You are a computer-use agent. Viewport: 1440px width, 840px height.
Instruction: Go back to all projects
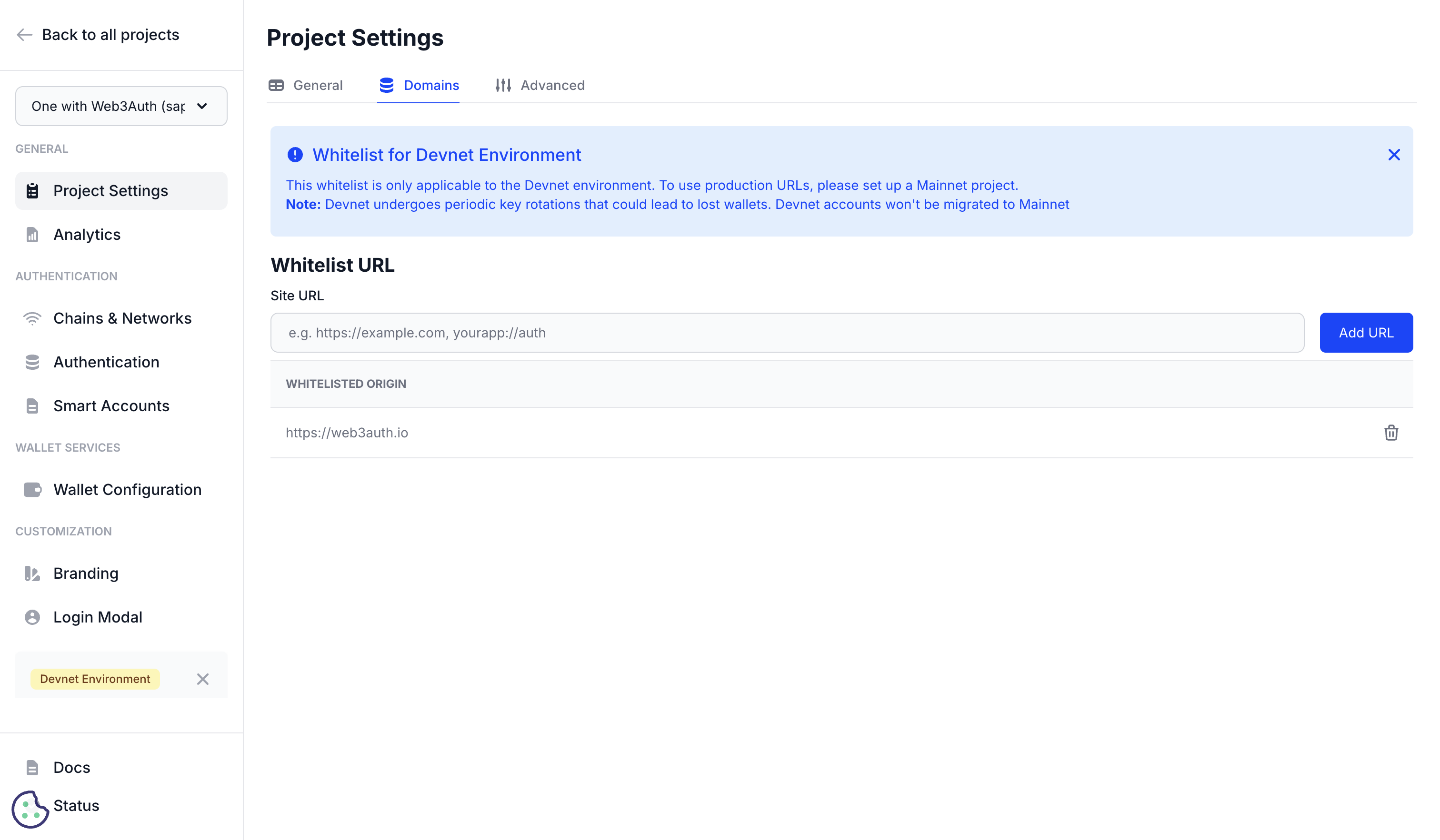(97, 35)
